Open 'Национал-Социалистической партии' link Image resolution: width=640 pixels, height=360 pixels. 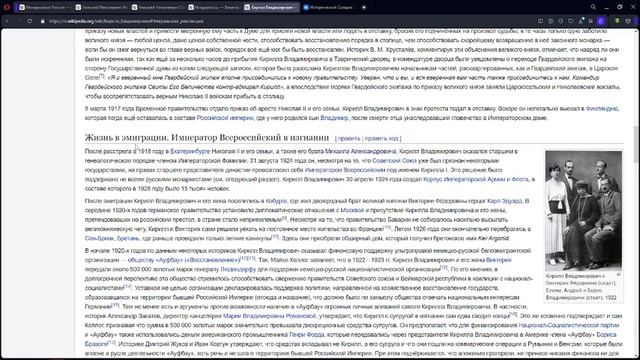point(569,325)
